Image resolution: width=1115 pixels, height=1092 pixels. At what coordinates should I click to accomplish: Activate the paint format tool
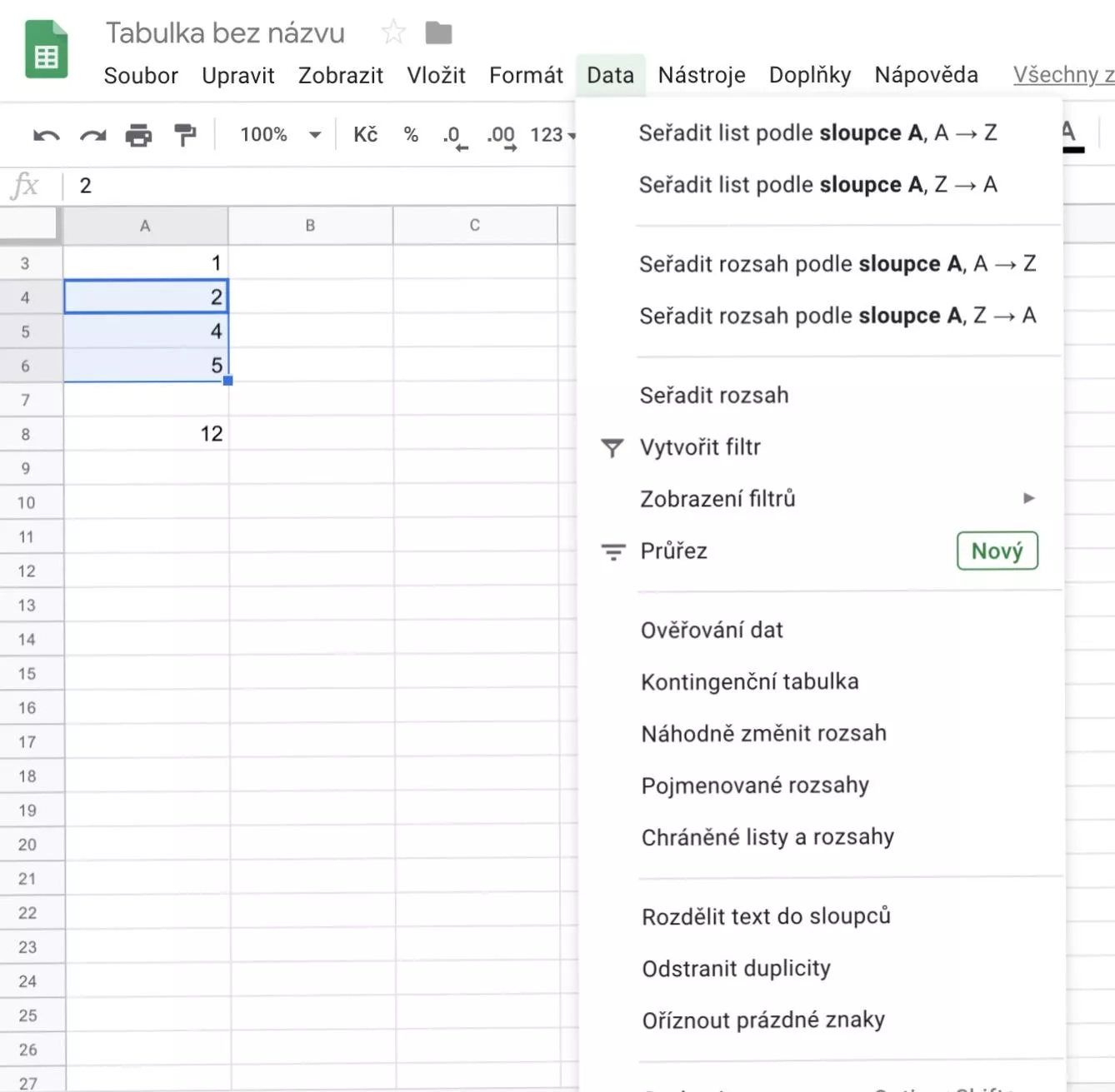[x=184, y=135]
